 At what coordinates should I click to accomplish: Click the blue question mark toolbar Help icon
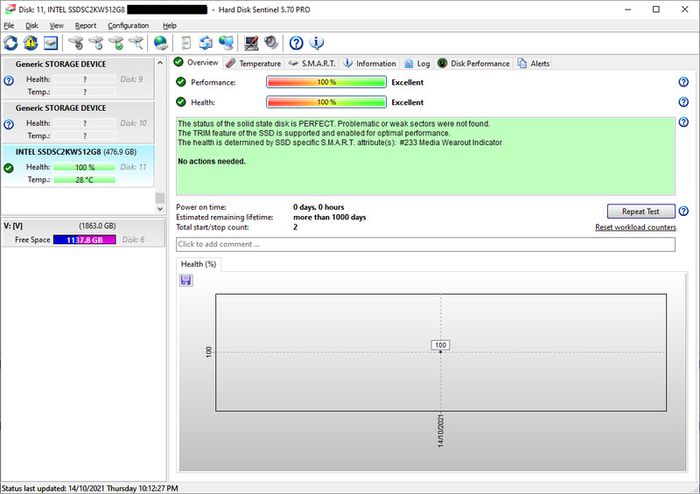[x=296, y=43]
